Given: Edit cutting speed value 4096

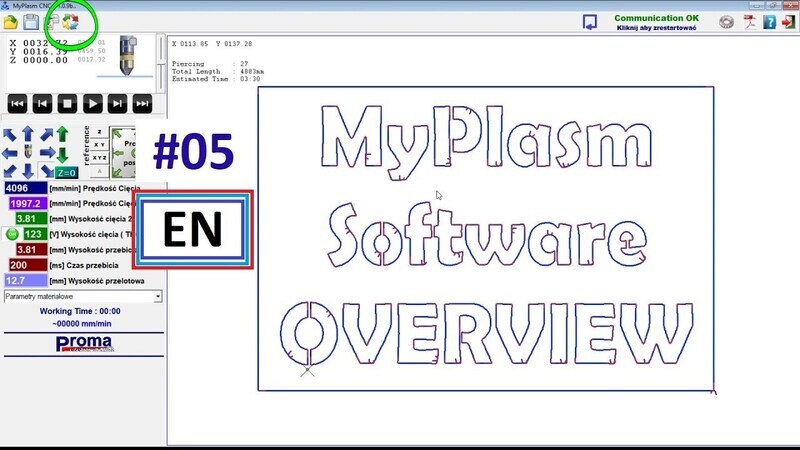Looking at the screenshot, I should 26,188.
